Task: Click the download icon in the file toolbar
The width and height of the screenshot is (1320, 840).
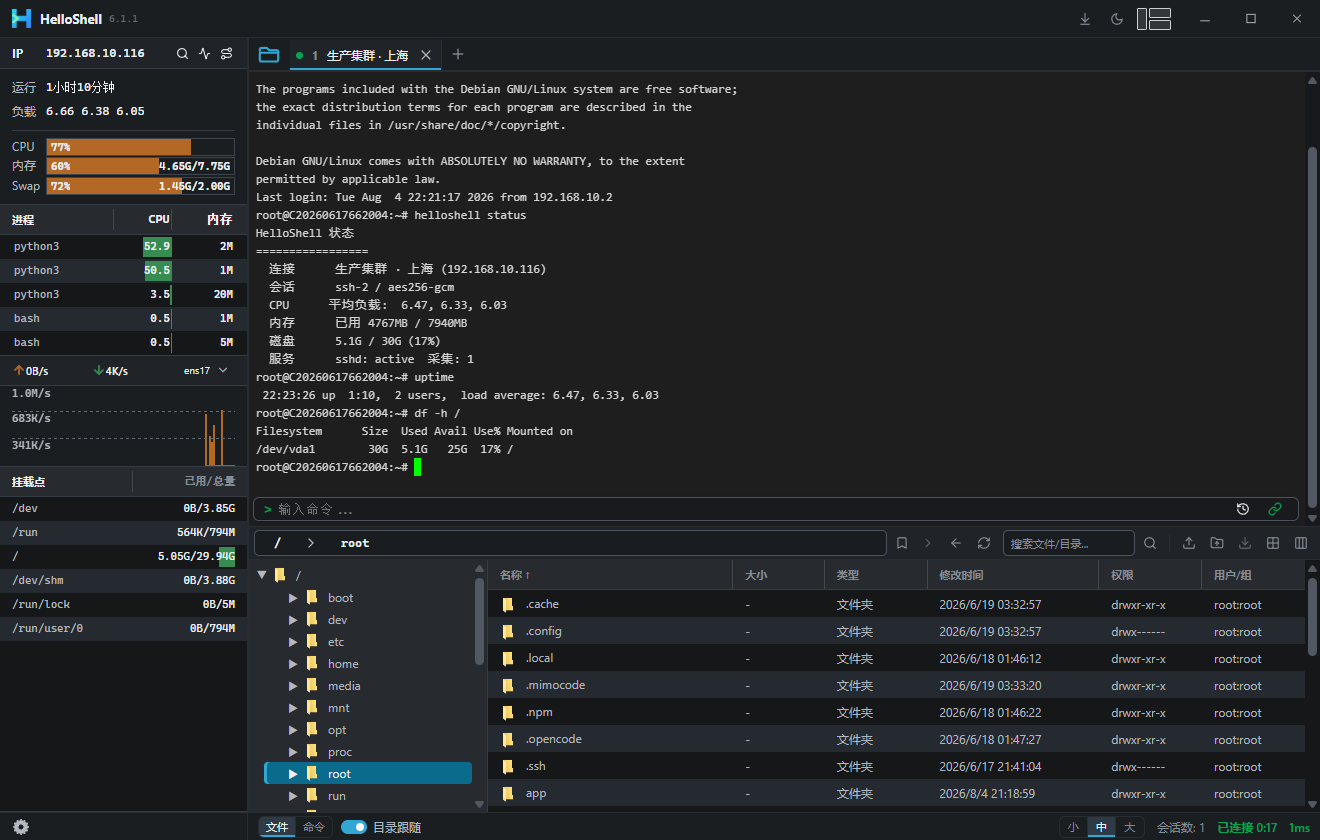Action: click(1245, 543)
